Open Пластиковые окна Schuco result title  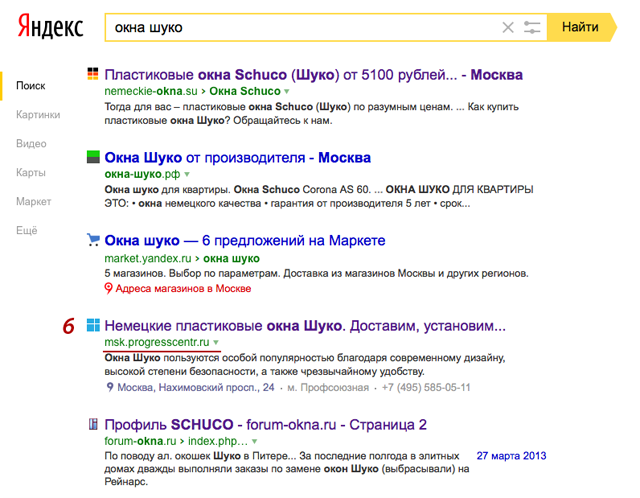(313, 75)
